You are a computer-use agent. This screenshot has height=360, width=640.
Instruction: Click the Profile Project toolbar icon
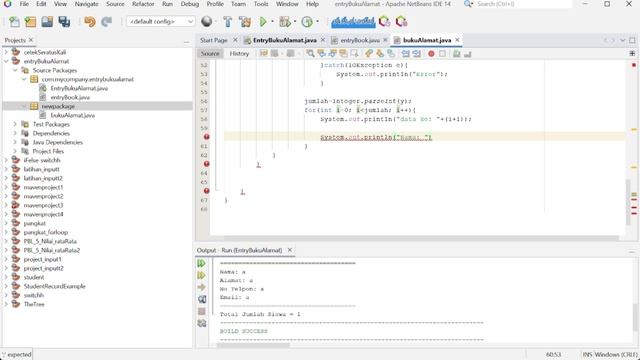(x=307, y=22)
